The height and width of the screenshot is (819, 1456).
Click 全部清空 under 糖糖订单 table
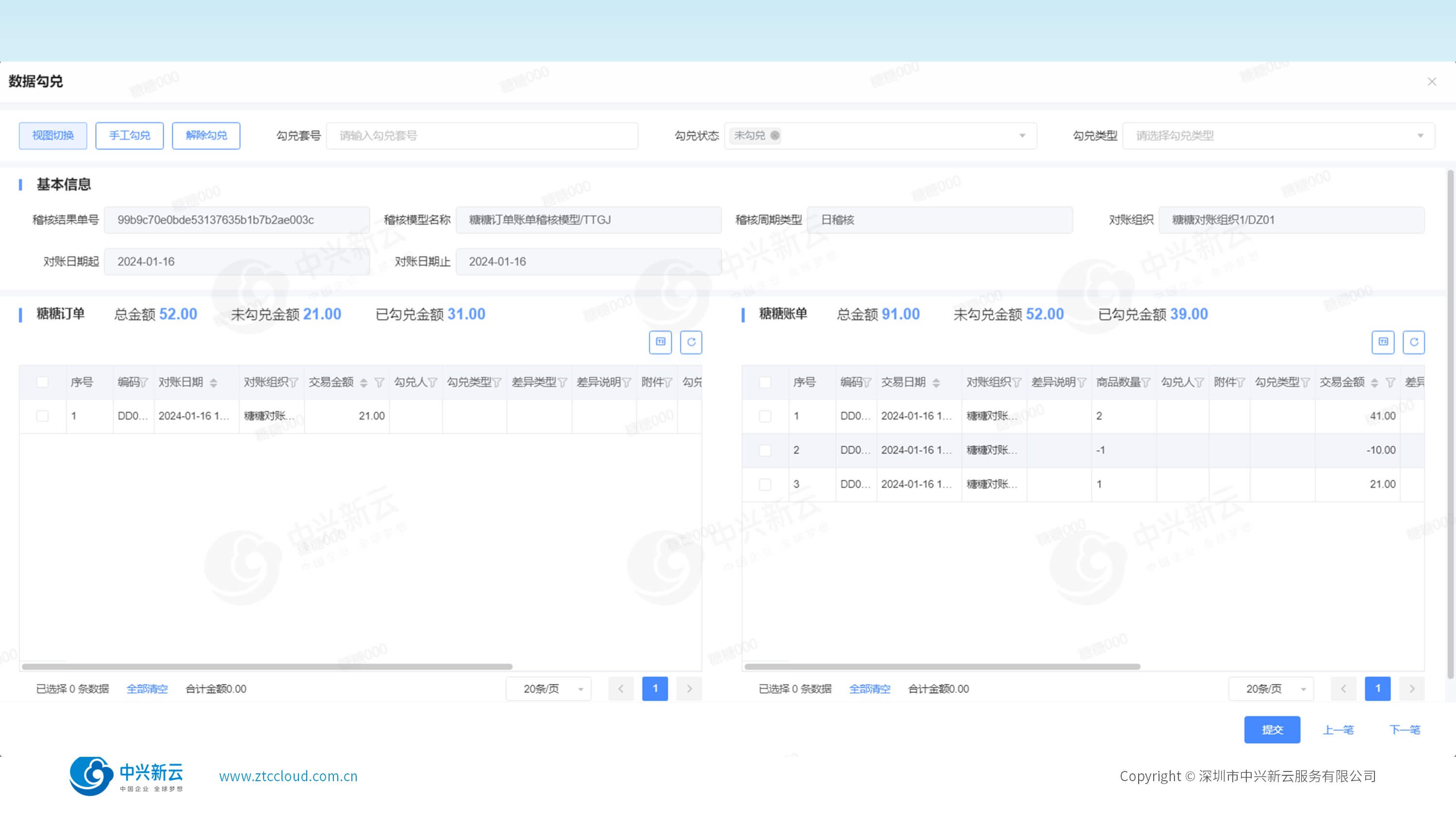click(x=147, y=689)
